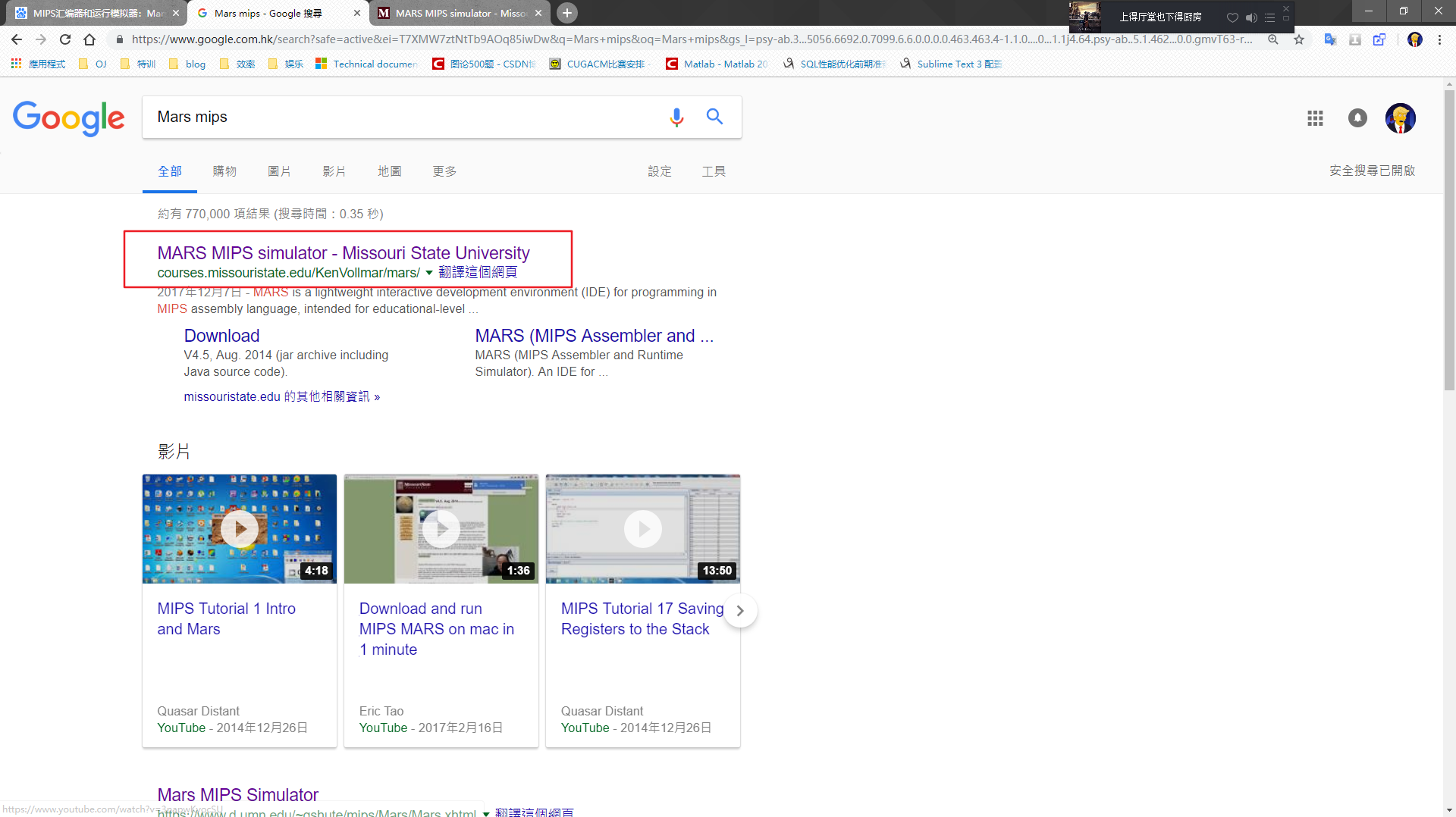Open the Matlab bookmark
The image size is (1456, 817).
[x=717, y=64]
